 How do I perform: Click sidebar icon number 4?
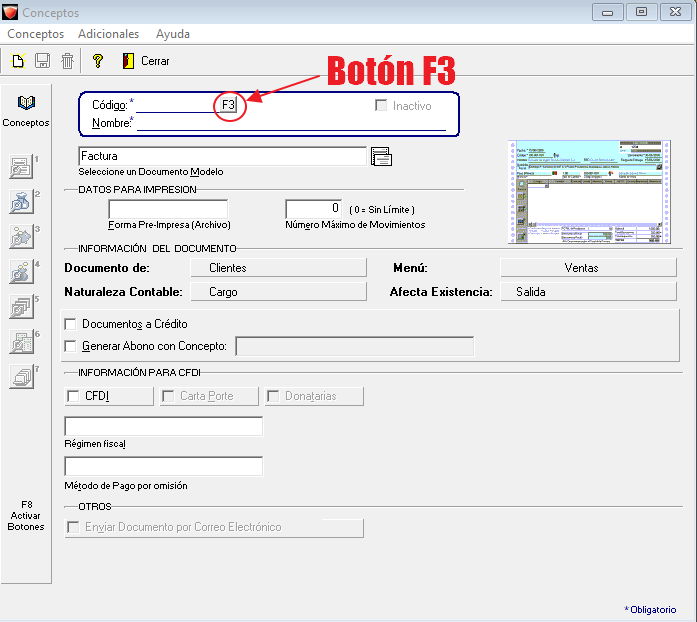tap(22, 272)
